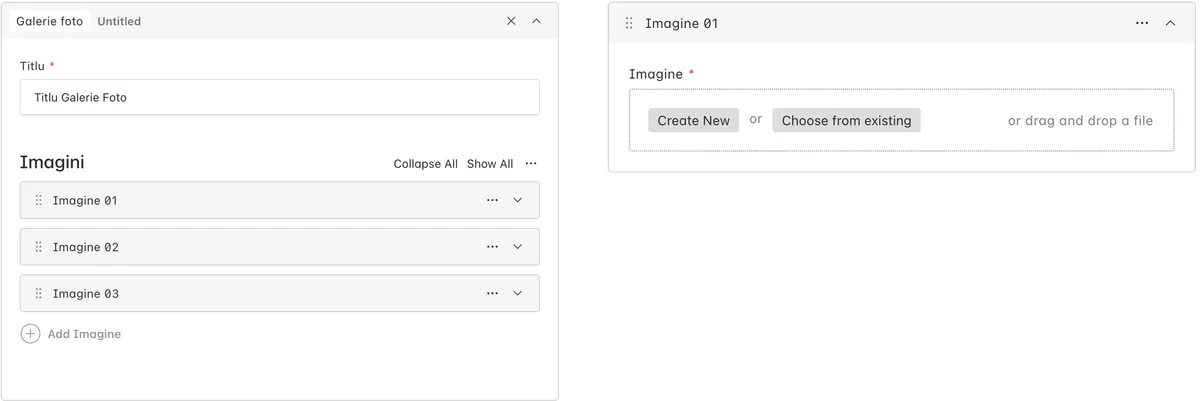This screenshot has width=1200, height=401.
Task: Click Collapse All link
Action: coord(425,164)
